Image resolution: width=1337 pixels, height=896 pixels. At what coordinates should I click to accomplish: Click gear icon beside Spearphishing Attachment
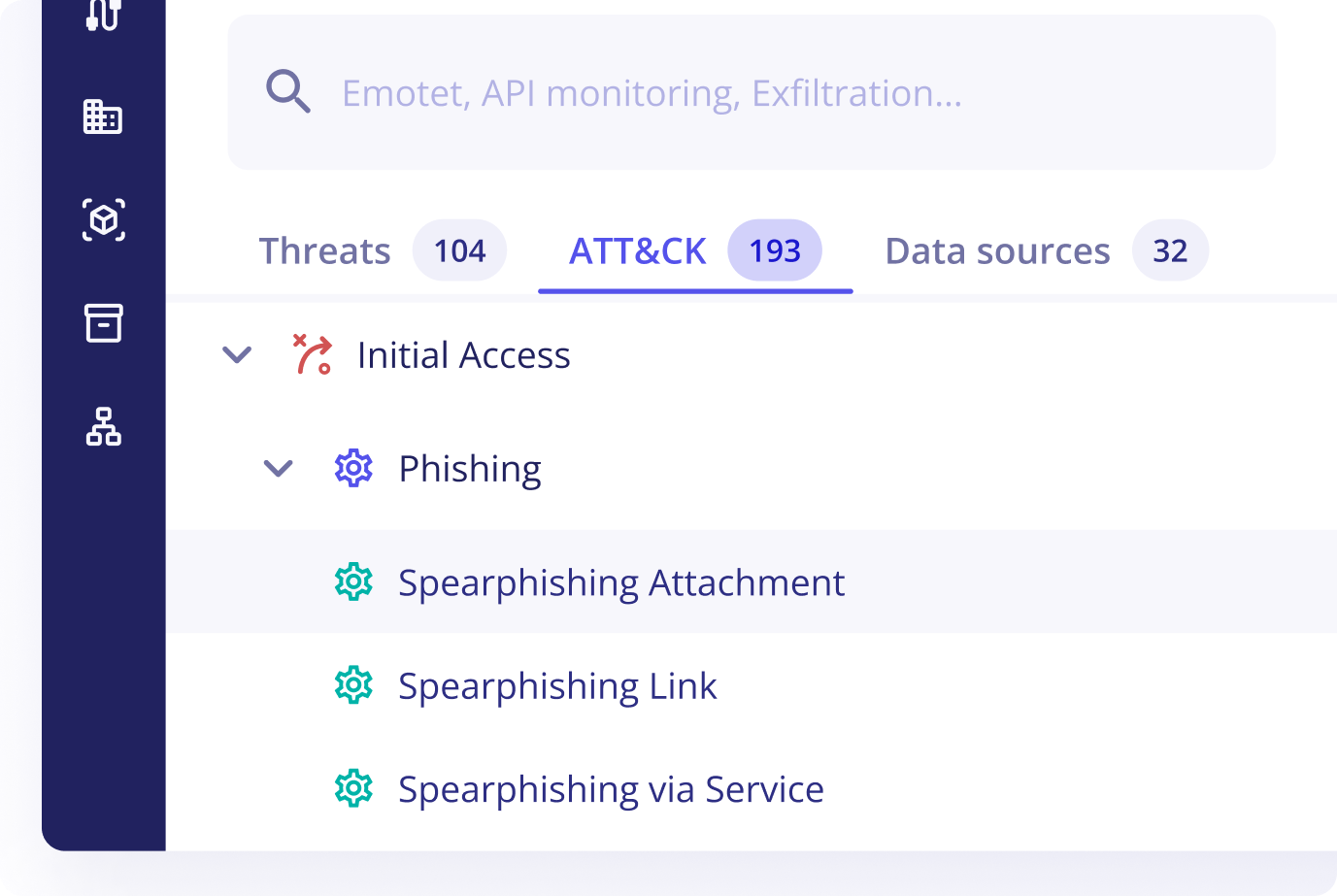tap(353, 581)
